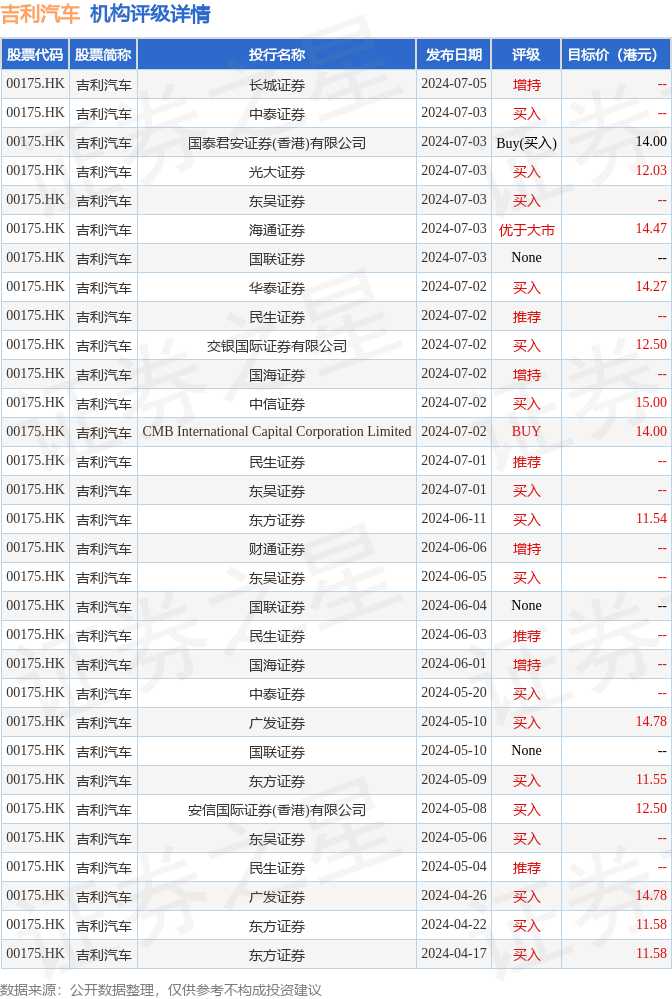This screenshot has width=672, height=999.
Task: Click the 2024-07-05 date cell
Action: [454, 83]
